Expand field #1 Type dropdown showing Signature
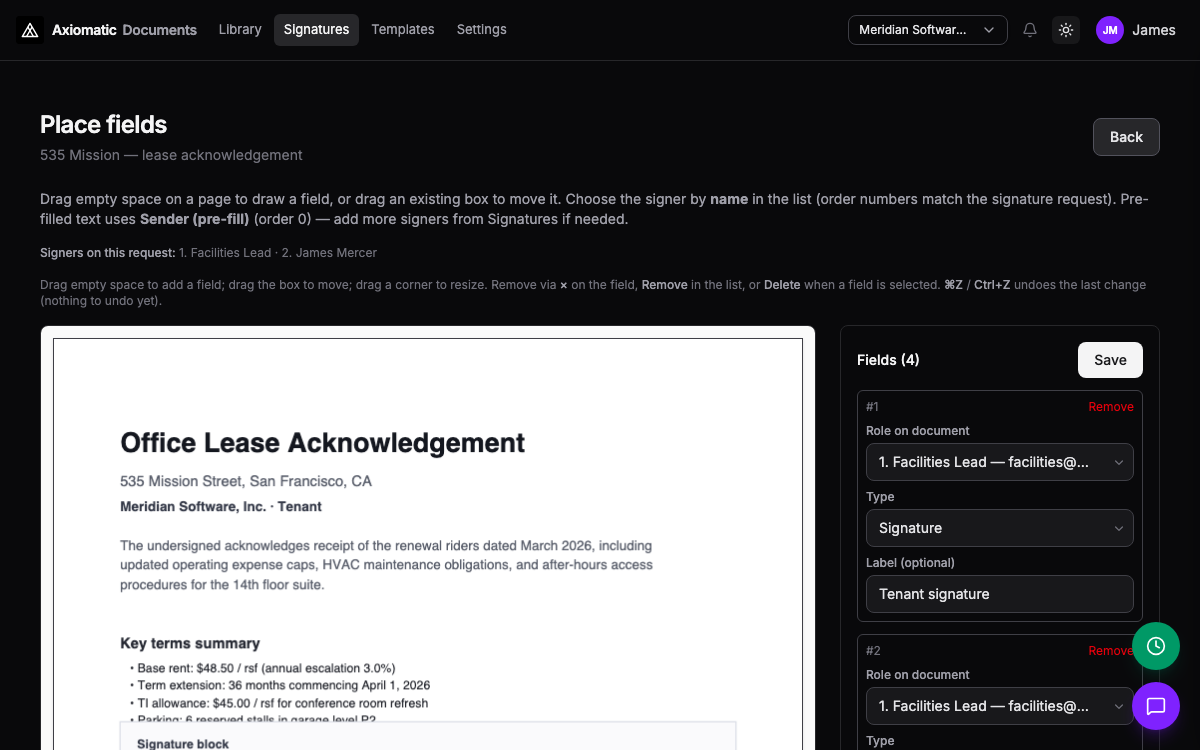Screen dimensions: 1200x750 [x=1000, y=528]
